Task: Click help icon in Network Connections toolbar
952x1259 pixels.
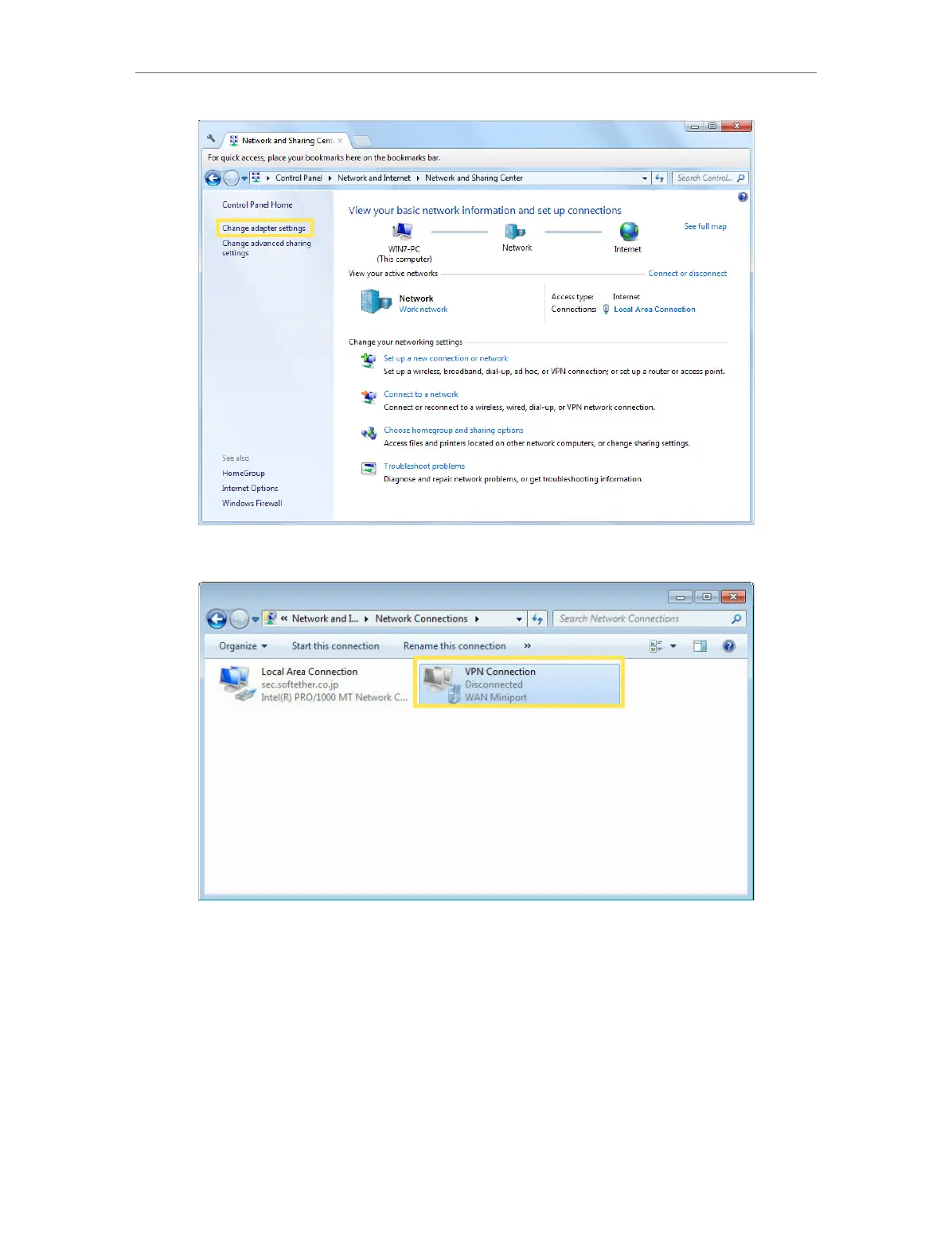Action: [728, 646]
